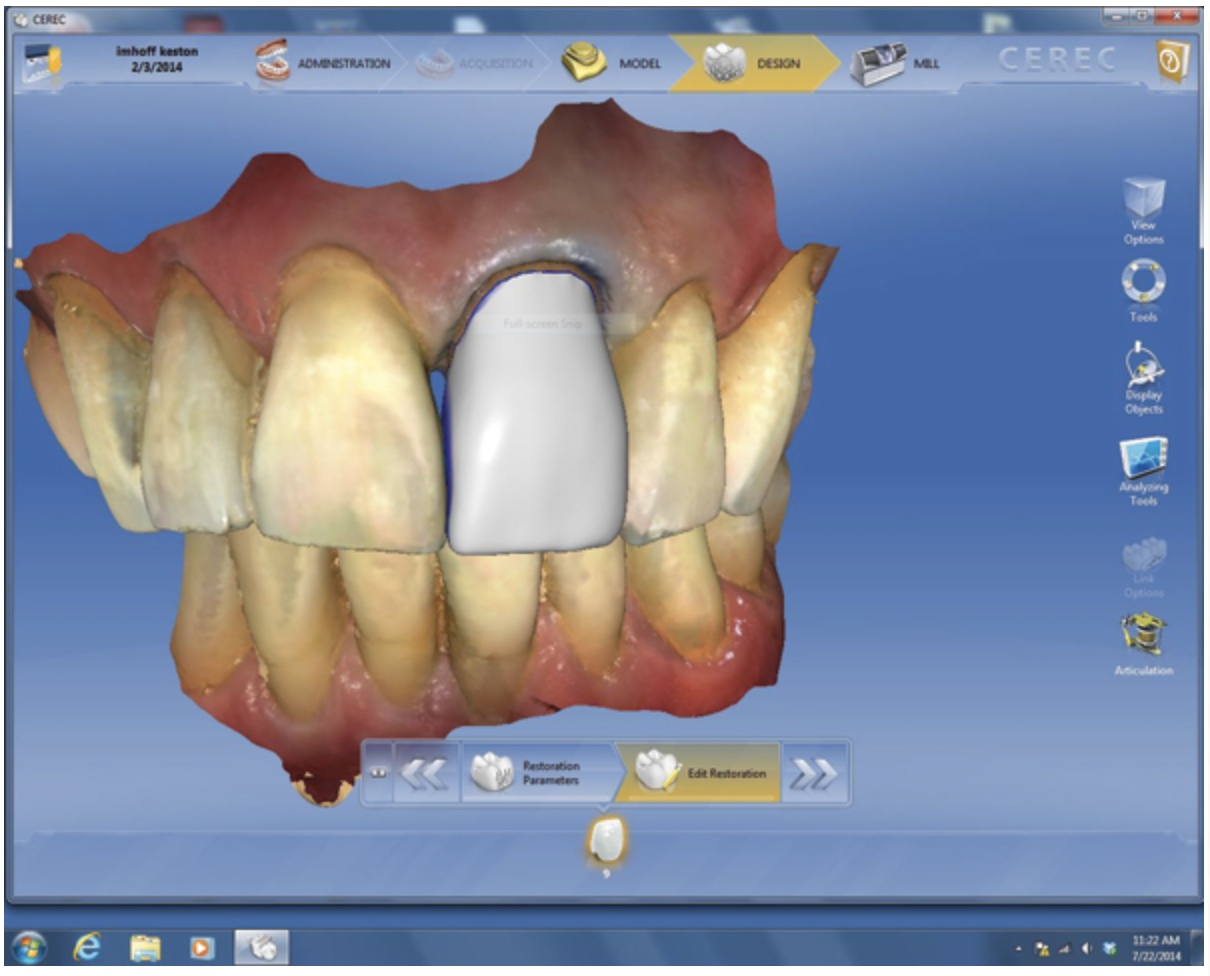This screenshot has width=1210, height=976.
Task: Open the Tools wheel
Action: [1143, 290]
